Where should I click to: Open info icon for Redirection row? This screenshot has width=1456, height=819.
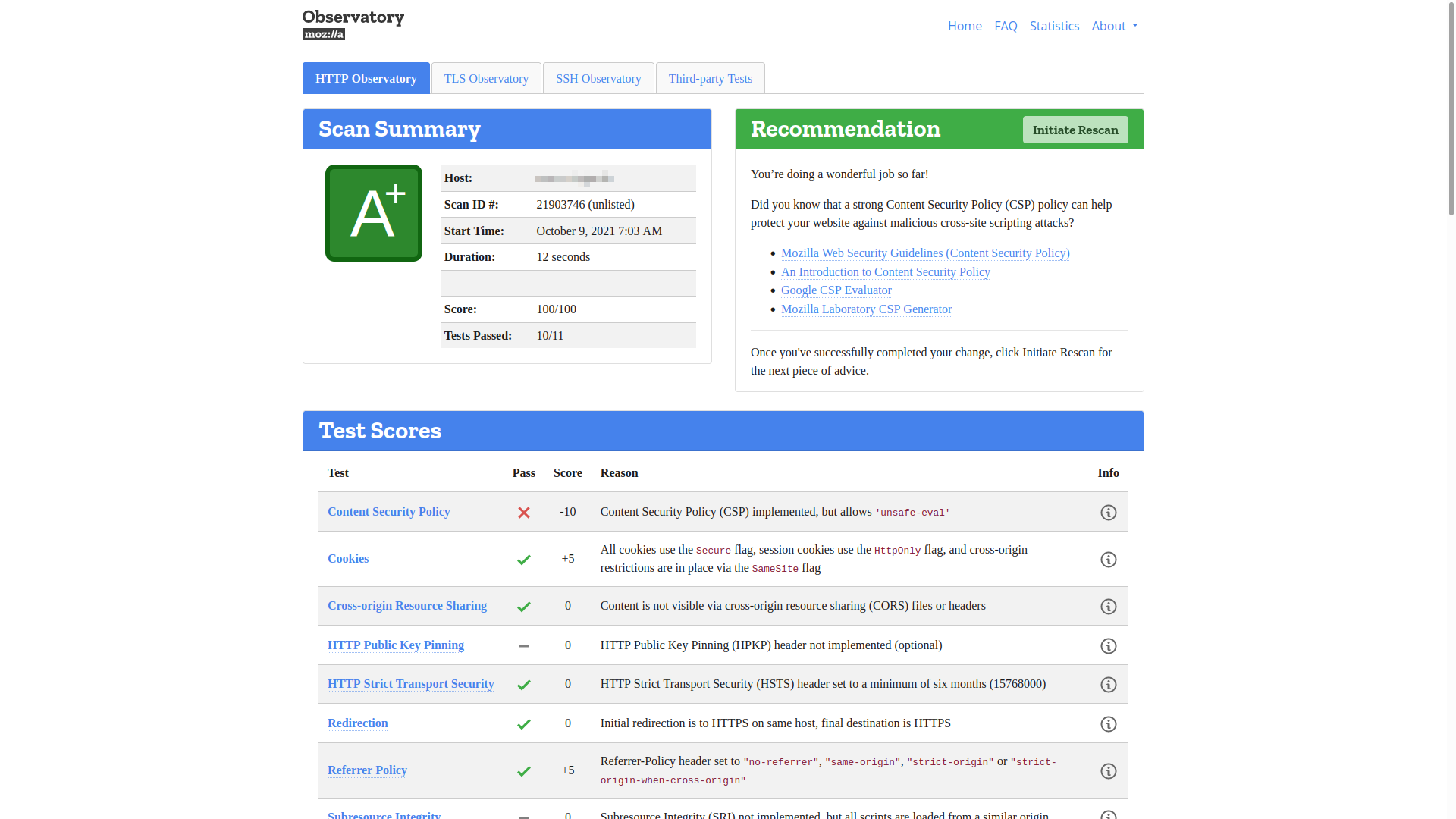click(x=1108, y=724)
